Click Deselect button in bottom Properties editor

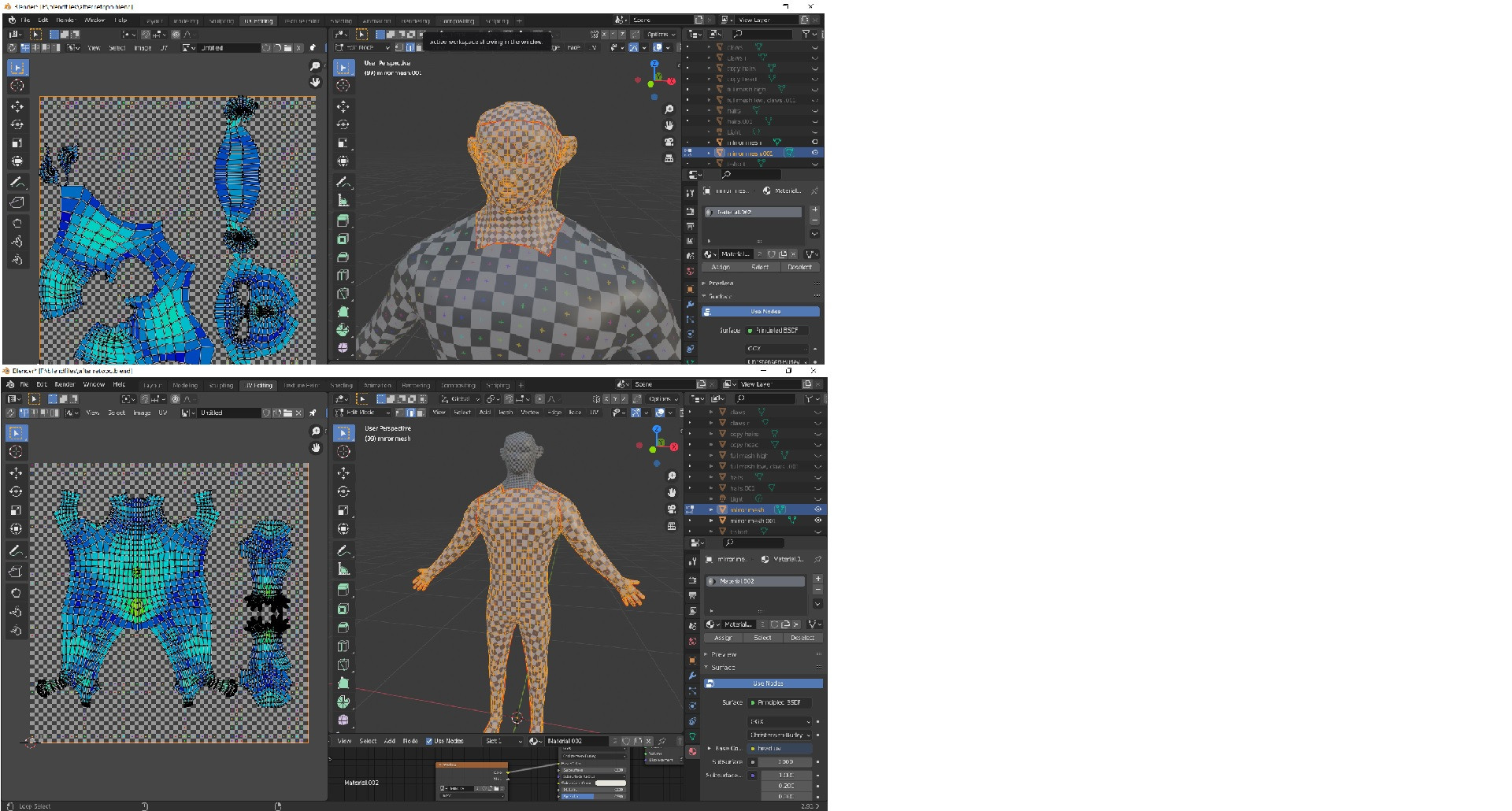point(802,638)
